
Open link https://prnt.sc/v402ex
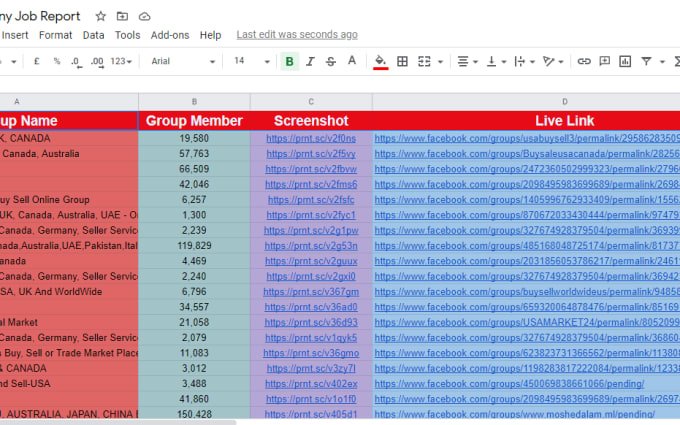(x=311, y=384)
